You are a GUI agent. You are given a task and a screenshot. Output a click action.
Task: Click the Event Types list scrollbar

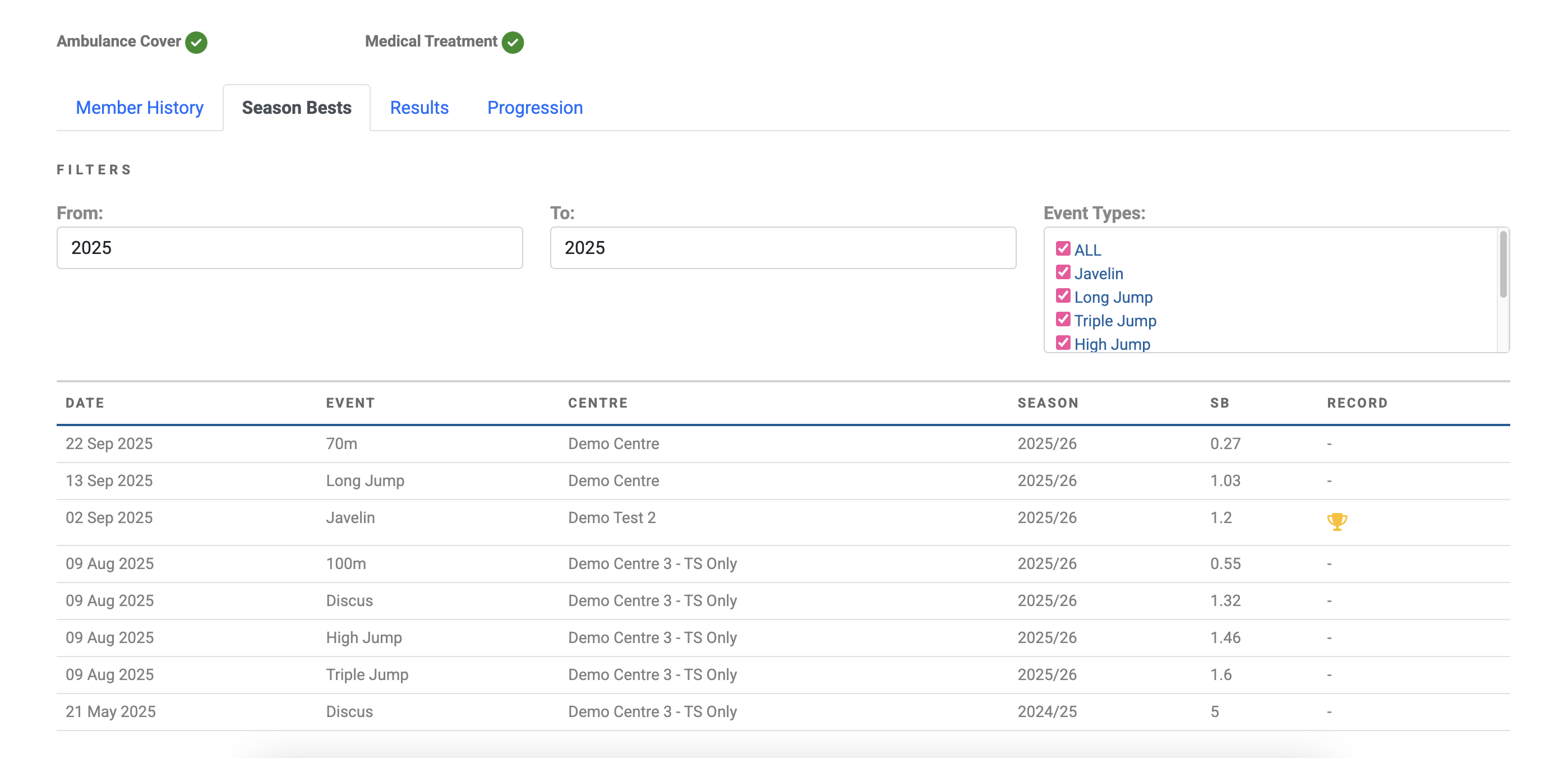coord(1503,265)
